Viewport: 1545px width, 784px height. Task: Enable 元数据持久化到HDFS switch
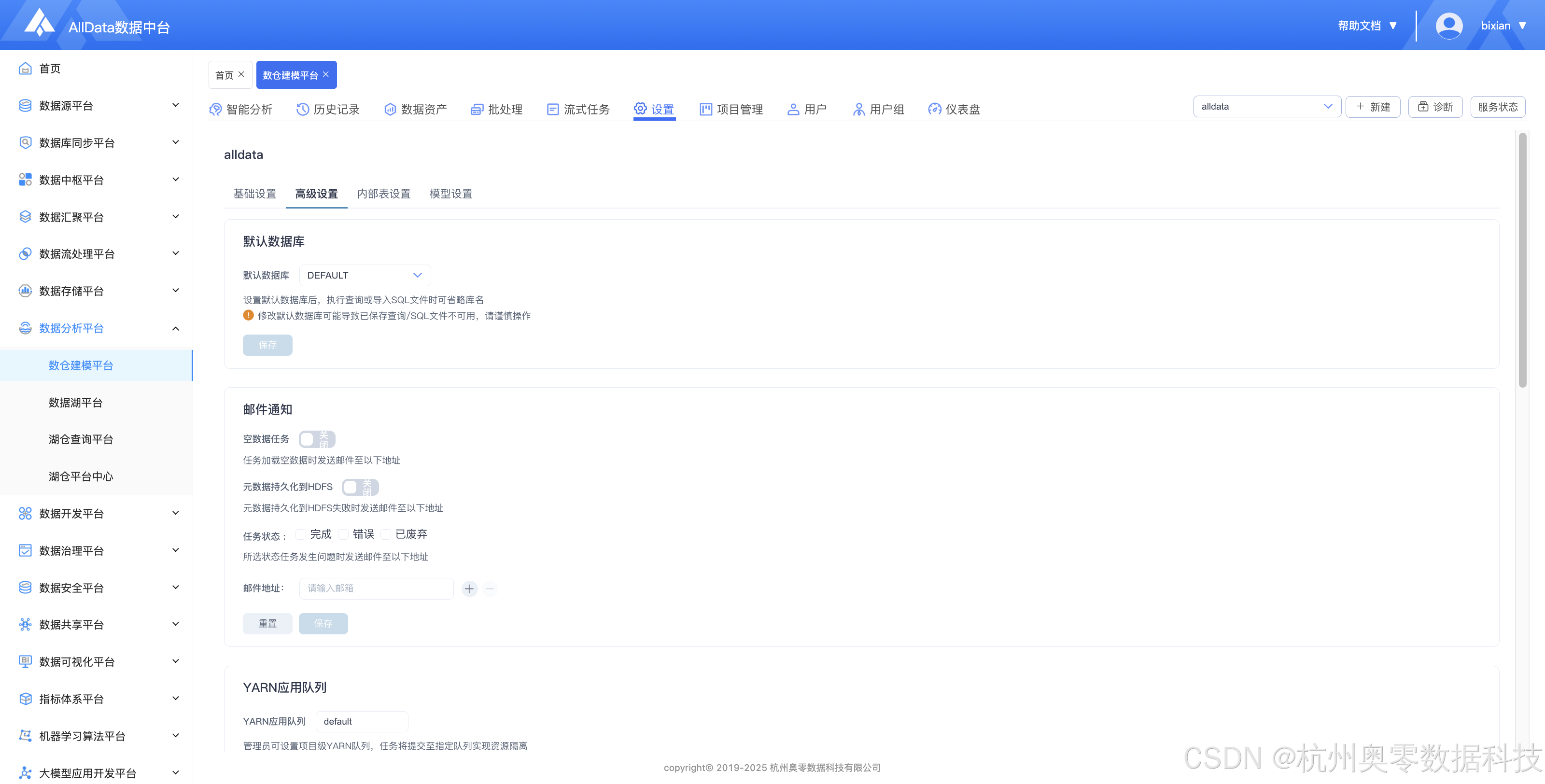pyautogui.click(x=360, y=487)
